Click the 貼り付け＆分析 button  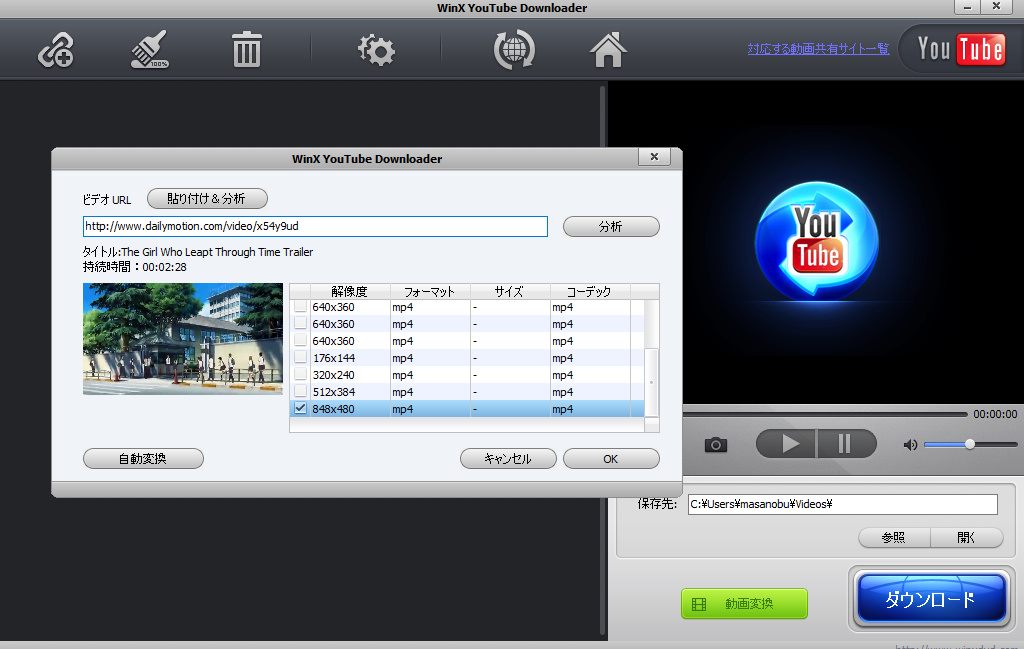(x=207, y=198)
